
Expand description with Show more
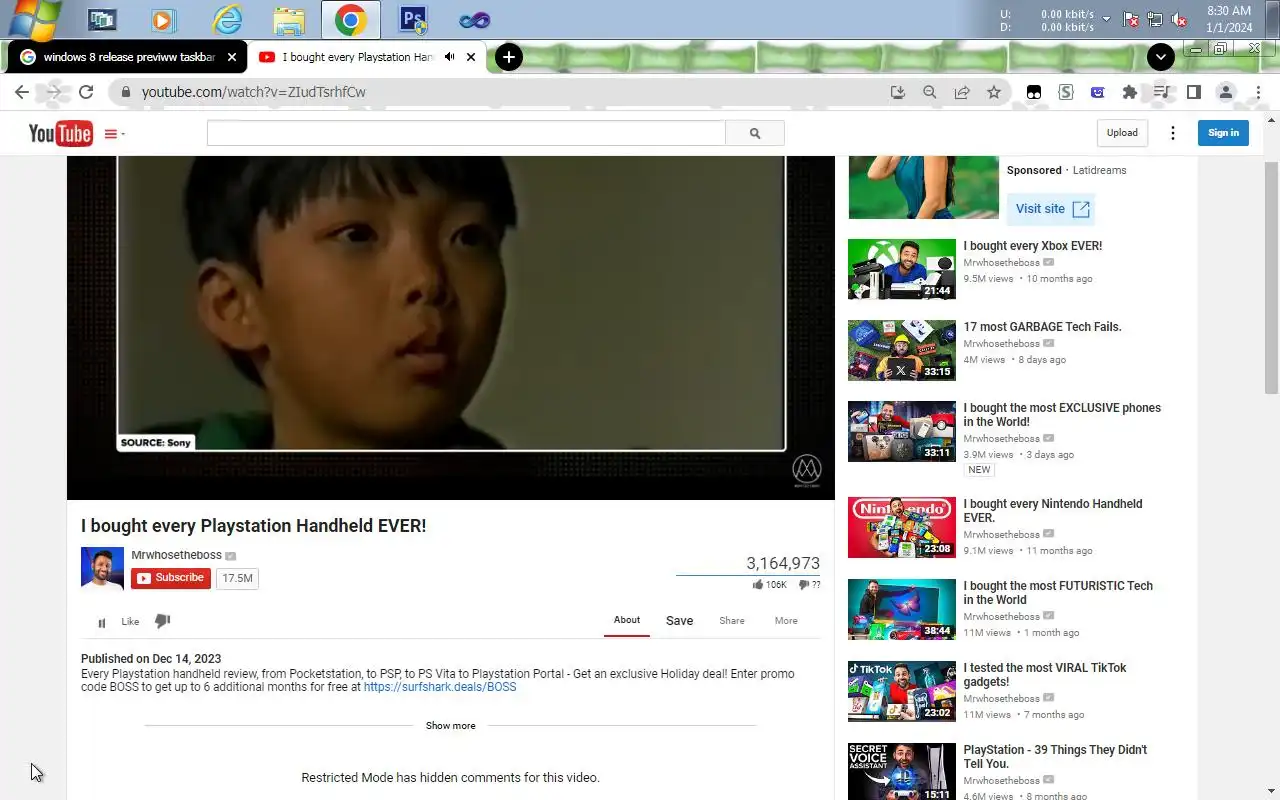tap(451, 726)
